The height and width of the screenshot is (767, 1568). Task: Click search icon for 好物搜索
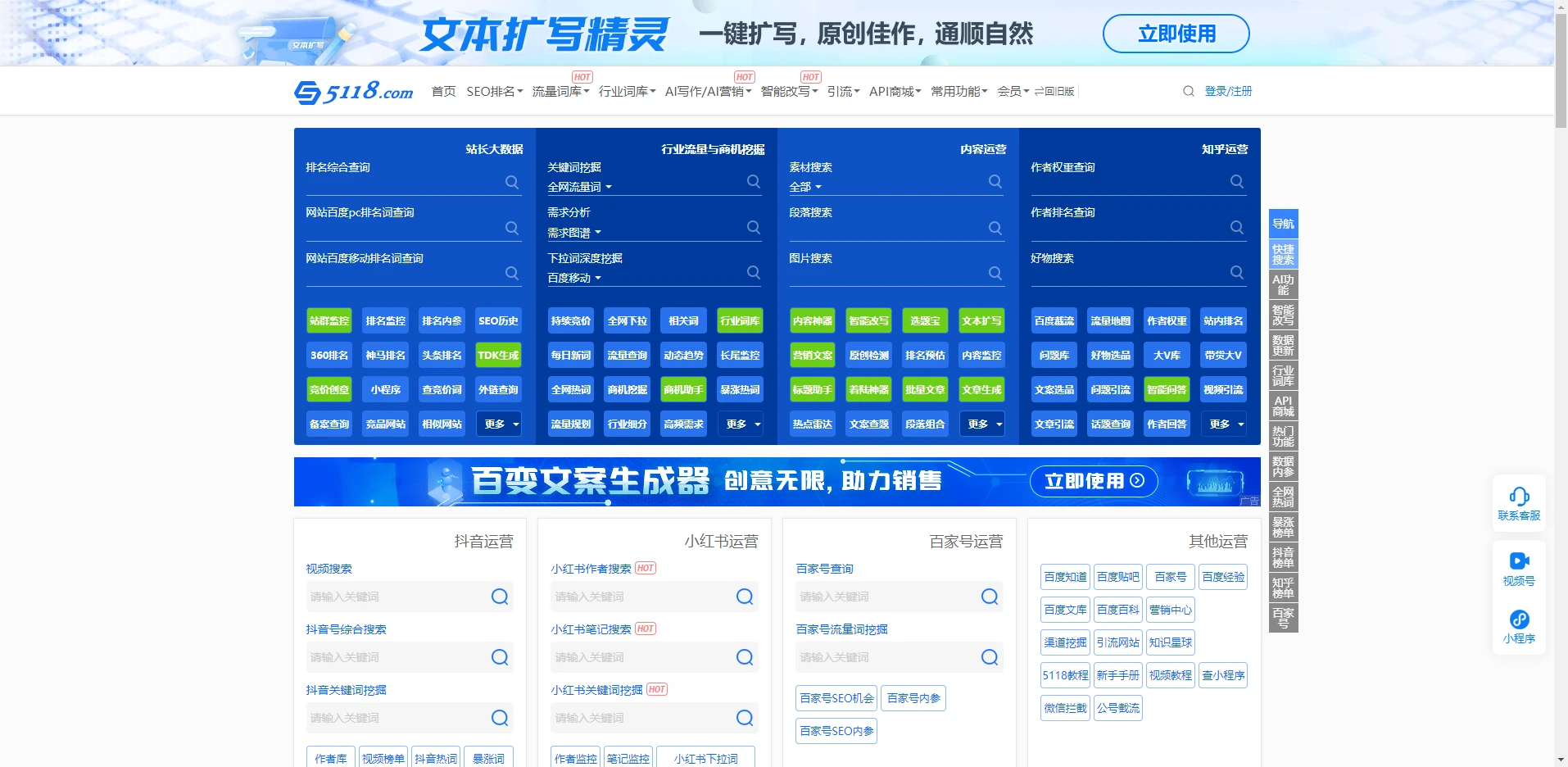pos(1237,272)
